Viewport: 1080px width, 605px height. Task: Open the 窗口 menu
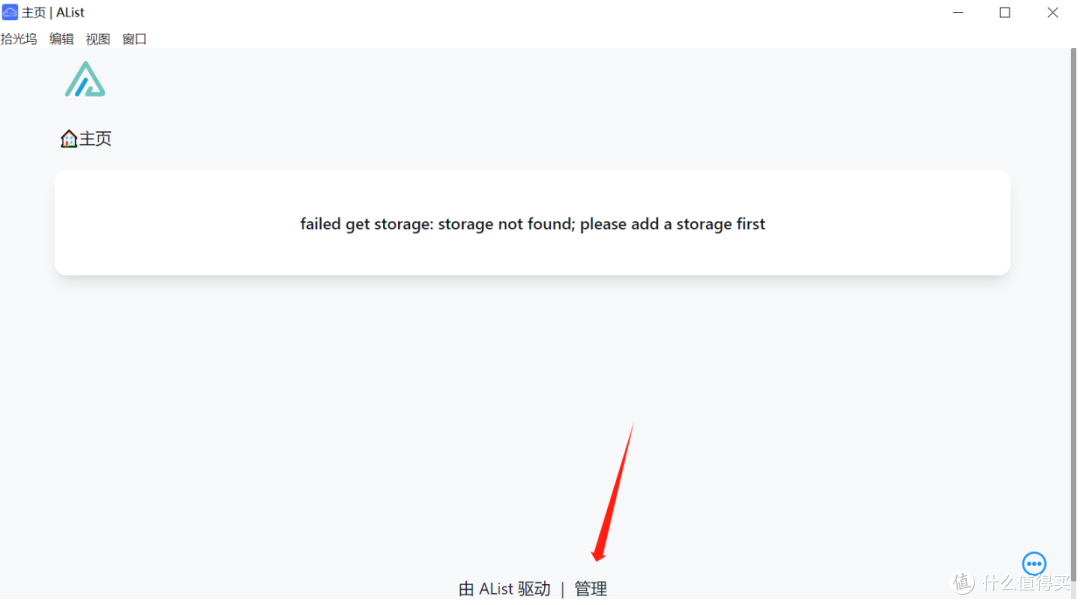pyautogui.click(x=134, y=39)
